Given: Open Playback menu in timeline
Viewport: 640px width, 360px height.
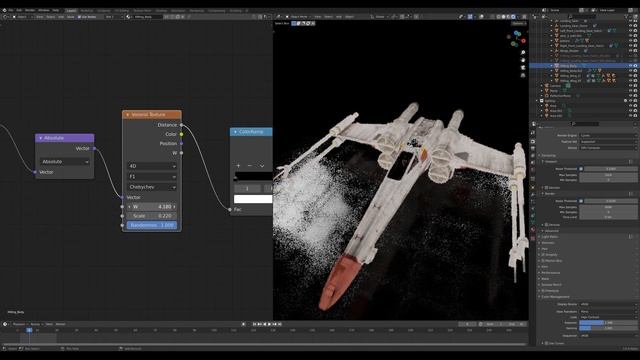Looking at the screenshot, I should (19, 324).
